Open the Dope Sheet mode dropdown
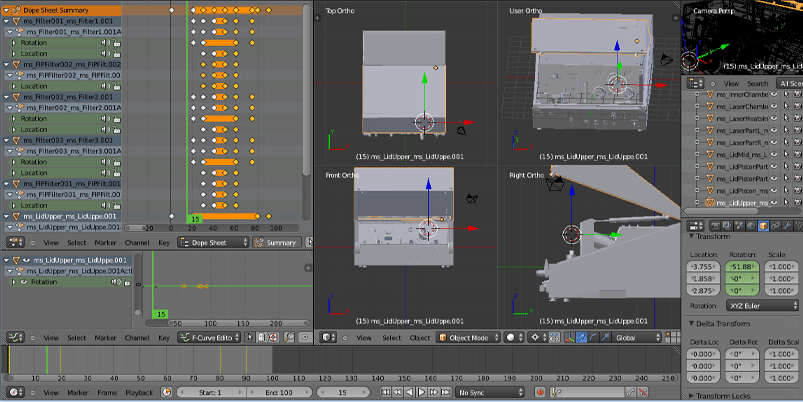 click(213, 242)
